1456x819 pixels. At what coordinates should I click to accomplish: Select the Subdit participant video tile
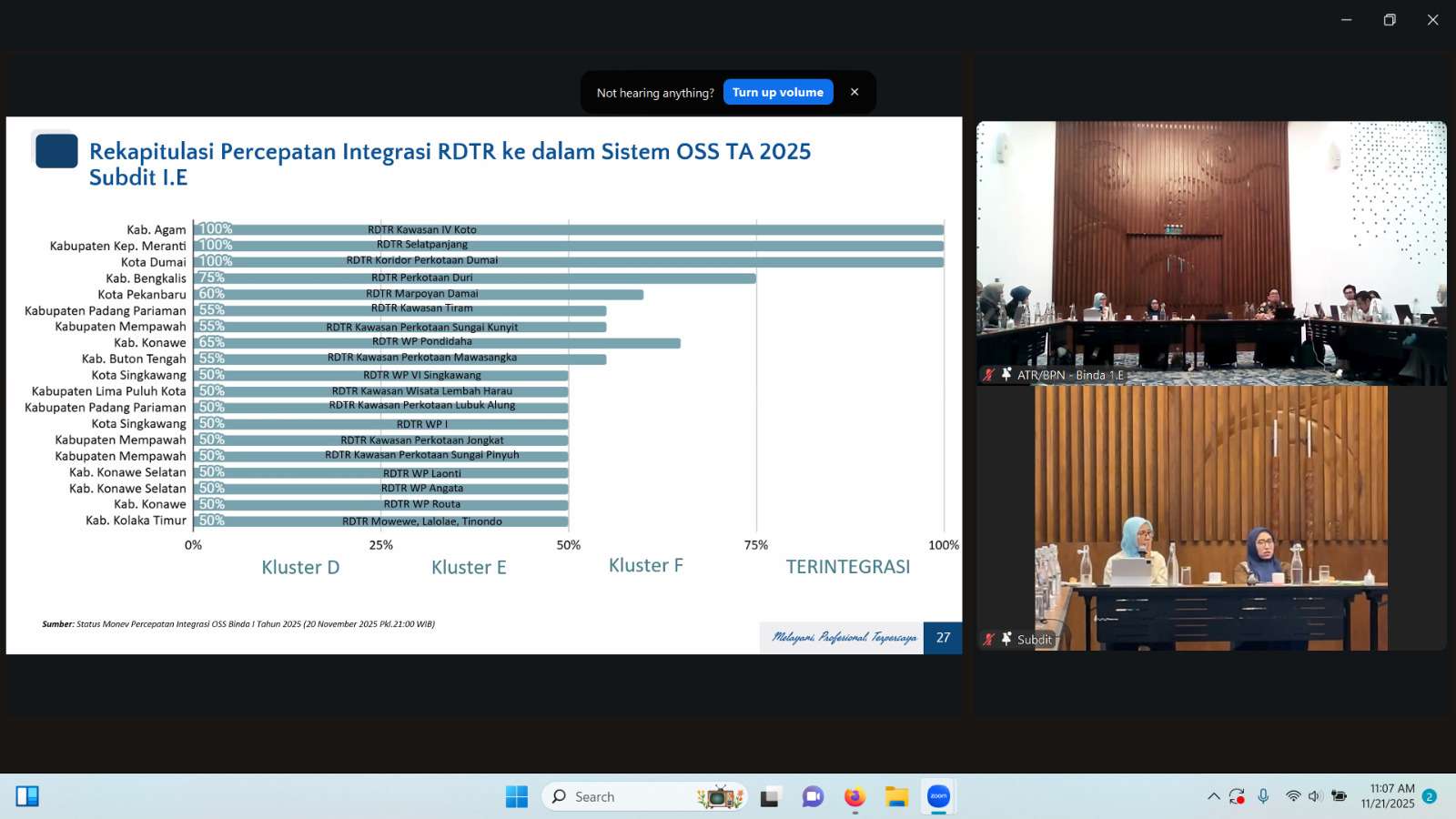[x=1211, y=517]
